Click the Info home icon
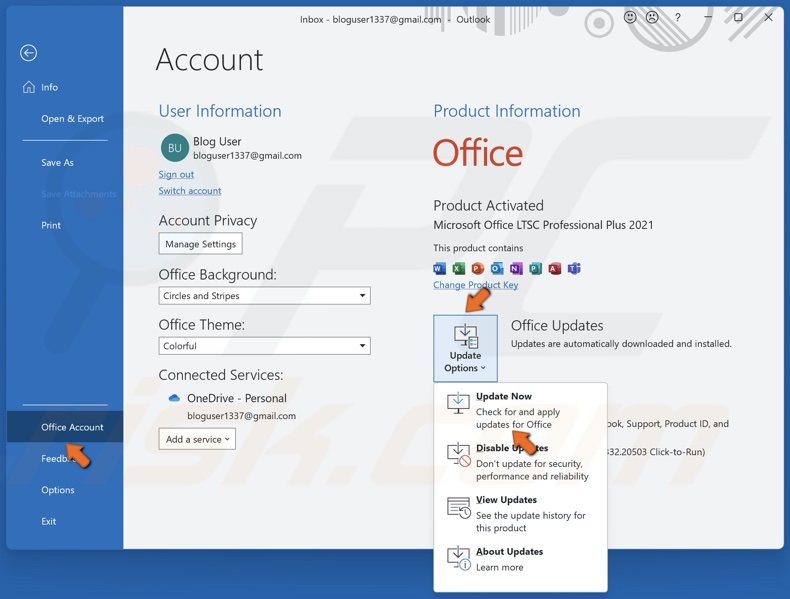Viewport: 790px width, 599px height. coord(29,87)
